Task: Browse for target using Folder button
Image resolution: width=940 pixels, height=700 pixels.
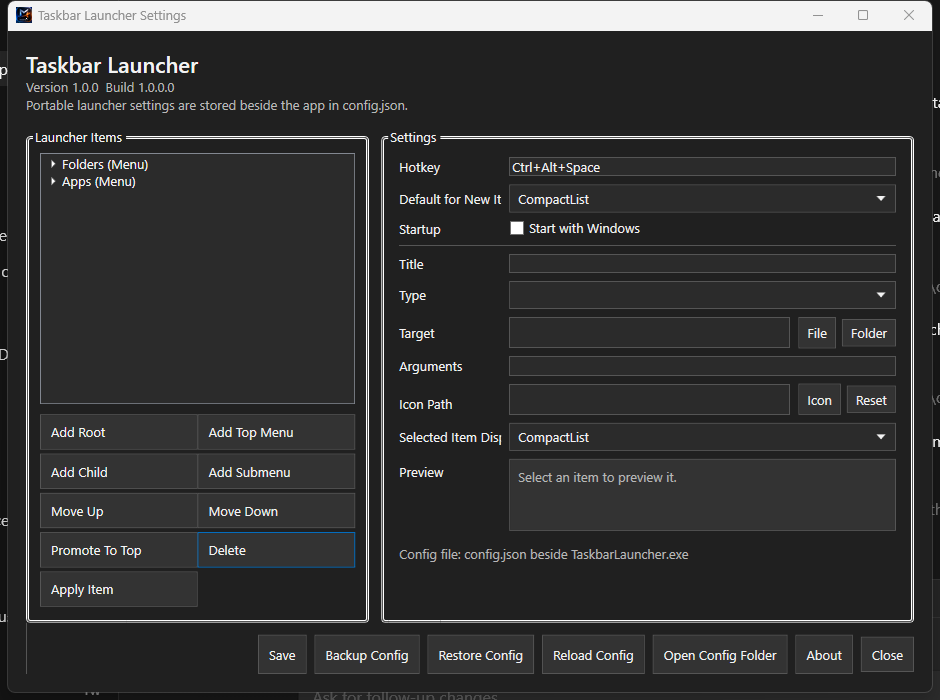Action: click(x=869, y=333)
